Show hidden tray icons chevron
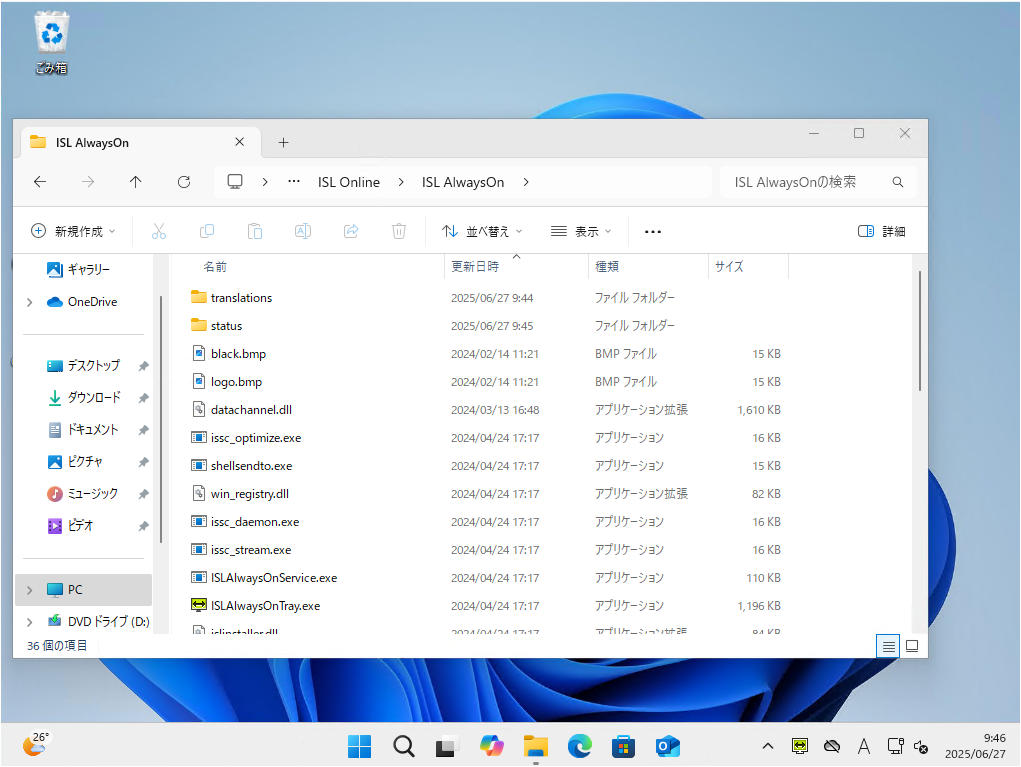 pos(768,746)
